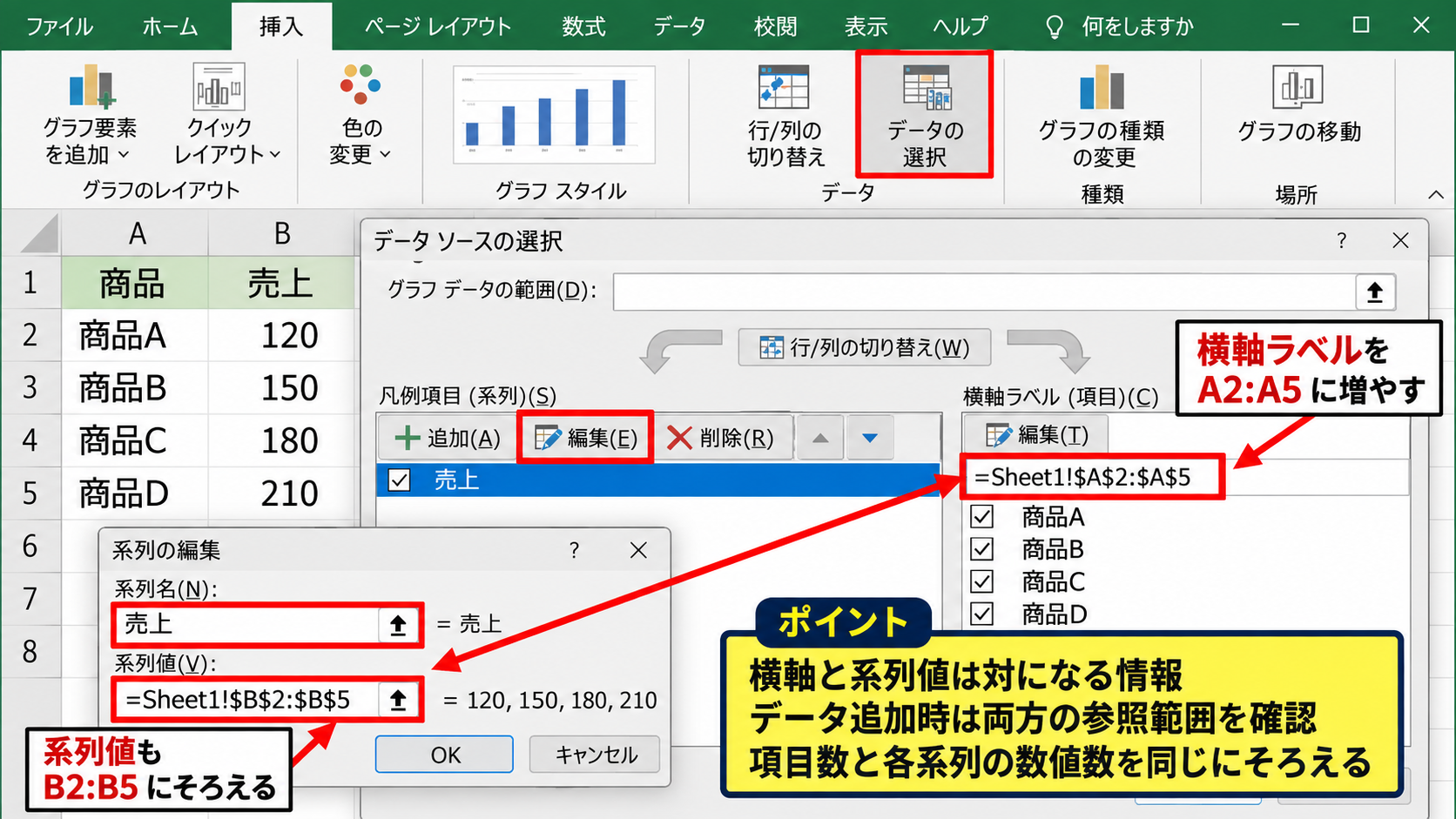The width and height of the screenshot is (1456, 819).
Task: Uncheck the 商品A checkbox
Action: click(x=982, y=517)
